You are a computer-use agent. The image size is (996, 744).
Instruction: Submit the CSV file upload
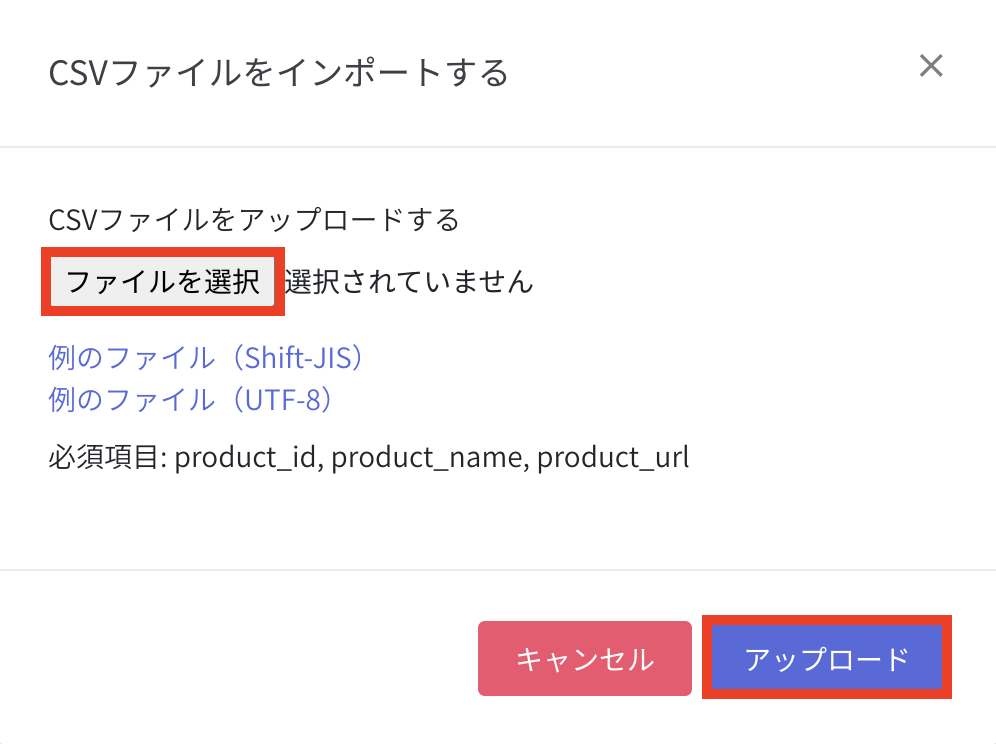pyautogui.click(x=827, y=659)
